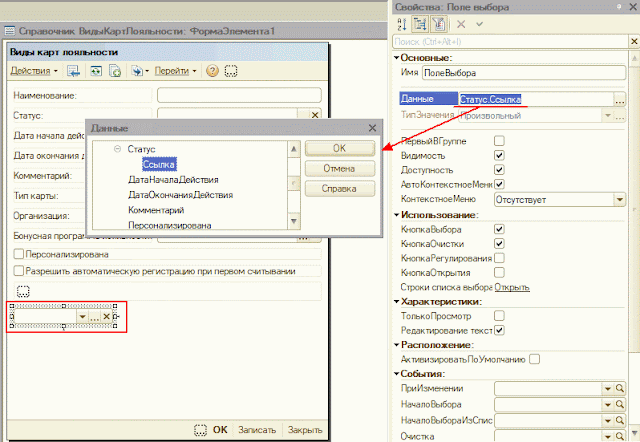
Task: Clear the properties search field
Action: (x=634, y=42)
